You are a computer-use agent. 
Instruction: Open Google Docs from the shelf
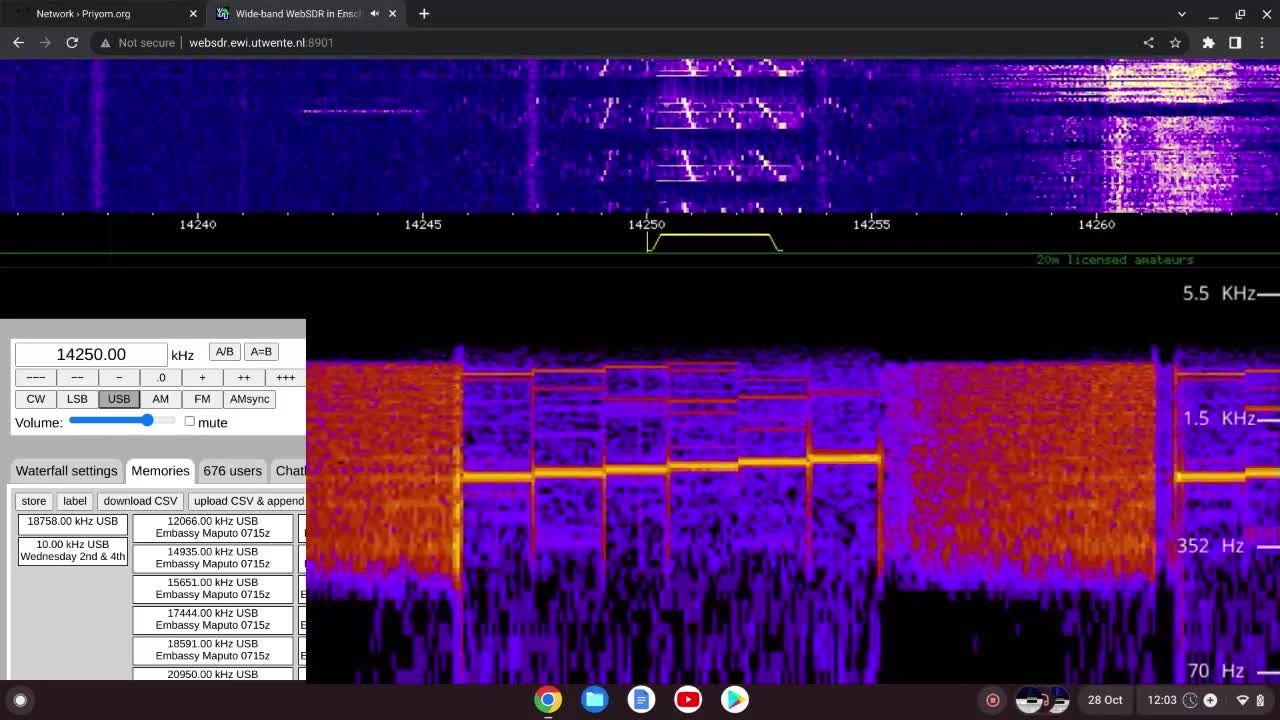coord(641,700)
